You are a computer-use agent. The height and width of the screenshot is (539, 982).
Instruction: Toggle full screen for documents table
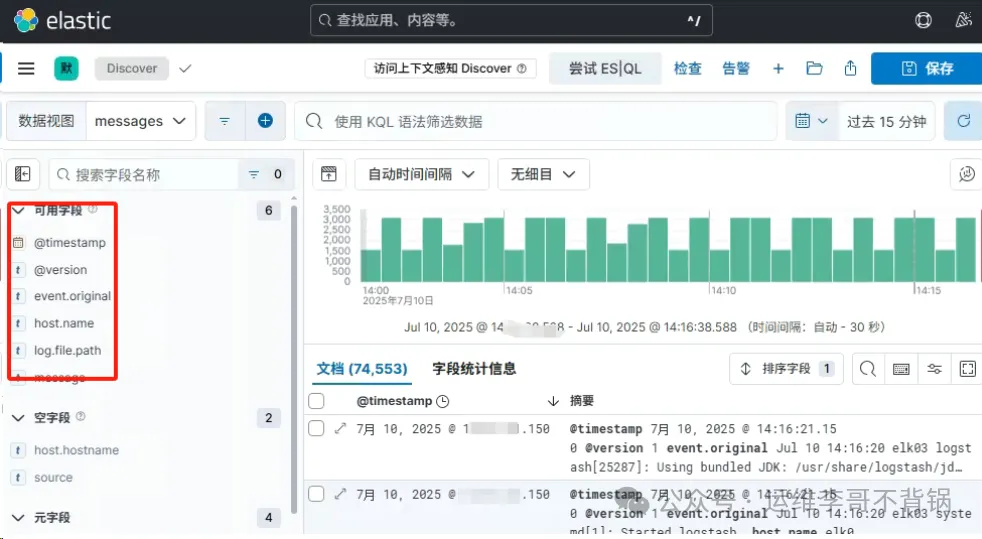click(966, 369)
